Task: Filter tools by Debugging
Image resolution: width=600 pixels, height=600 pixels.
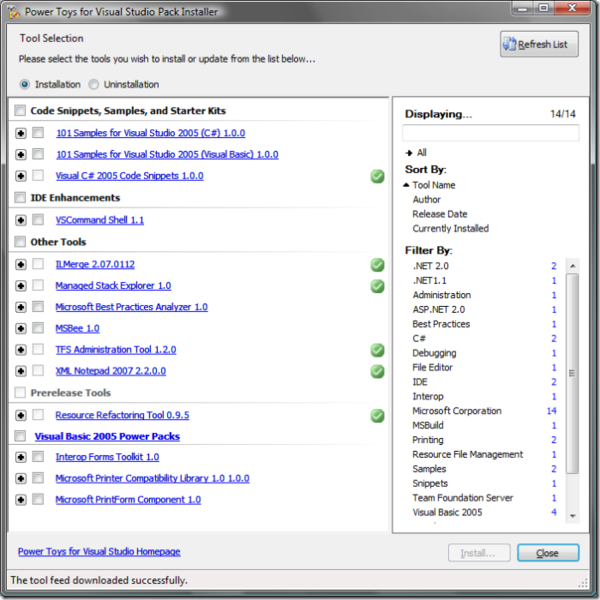Action: pyautogui.click(x=434, y=353)
